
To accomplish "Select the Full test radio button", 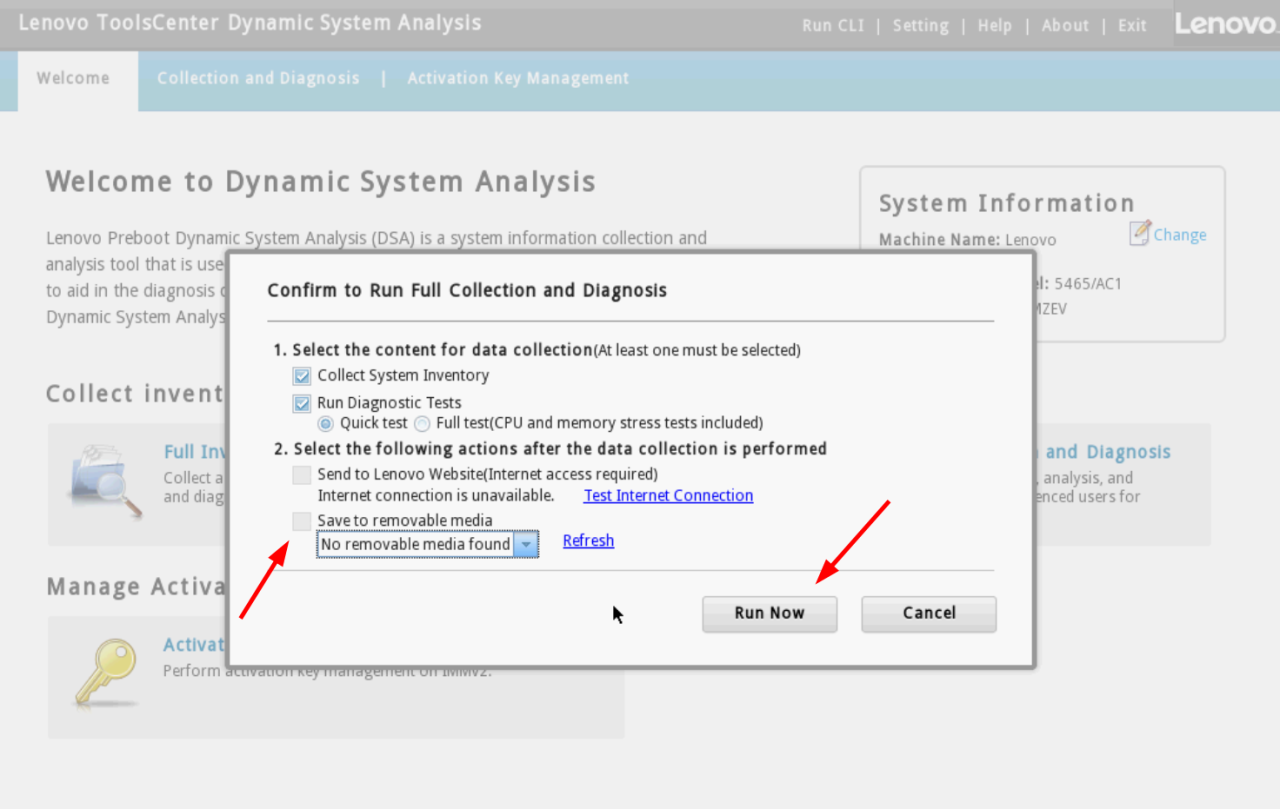I will tap(422, 423).
